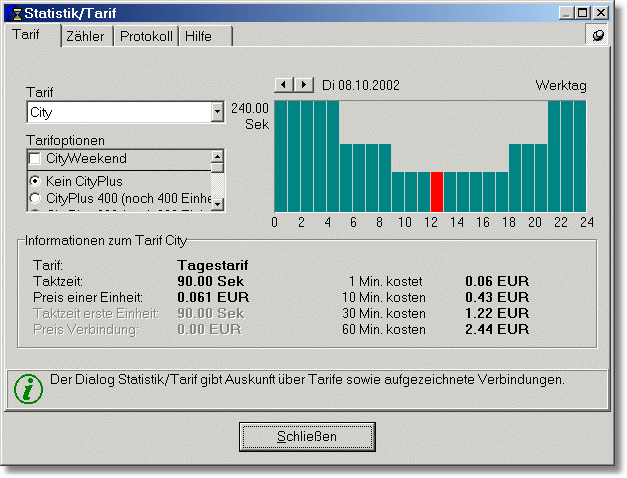
Task: Click the 'Preis einer Einheit:' label
Action: 88,297
